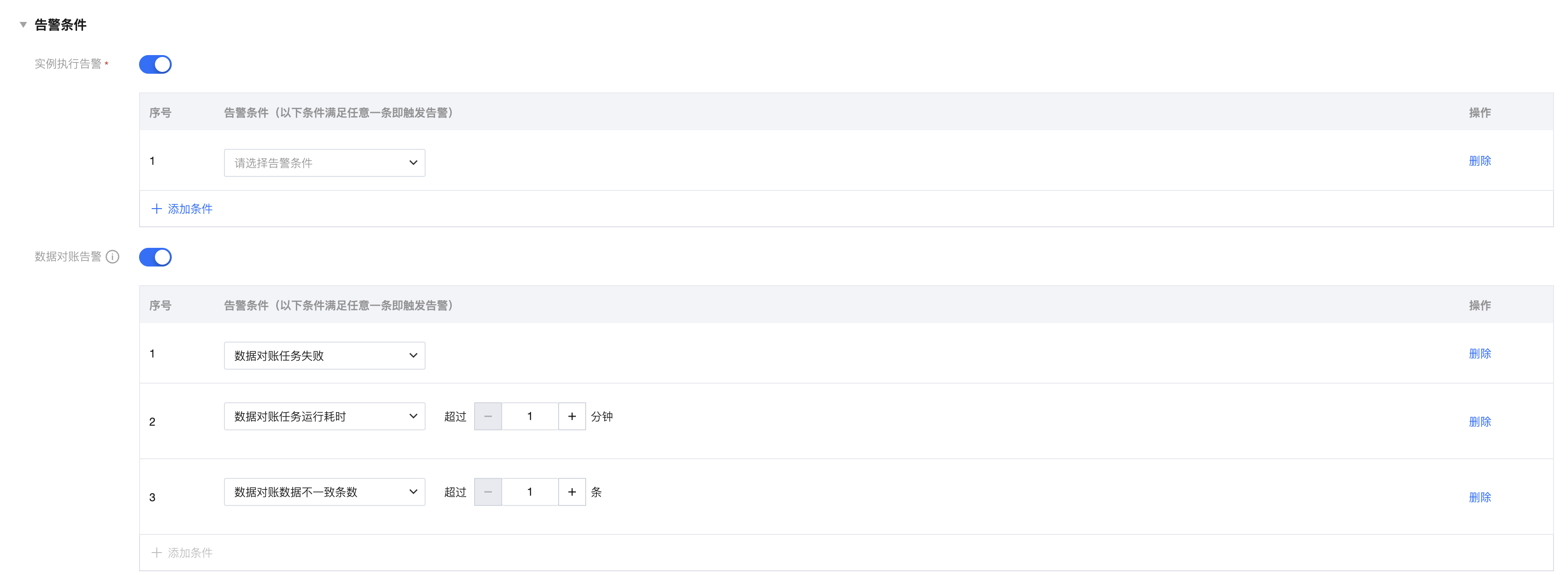
Task: Collapse the 告警条件 section triangle
Action: tap(23, 25)
